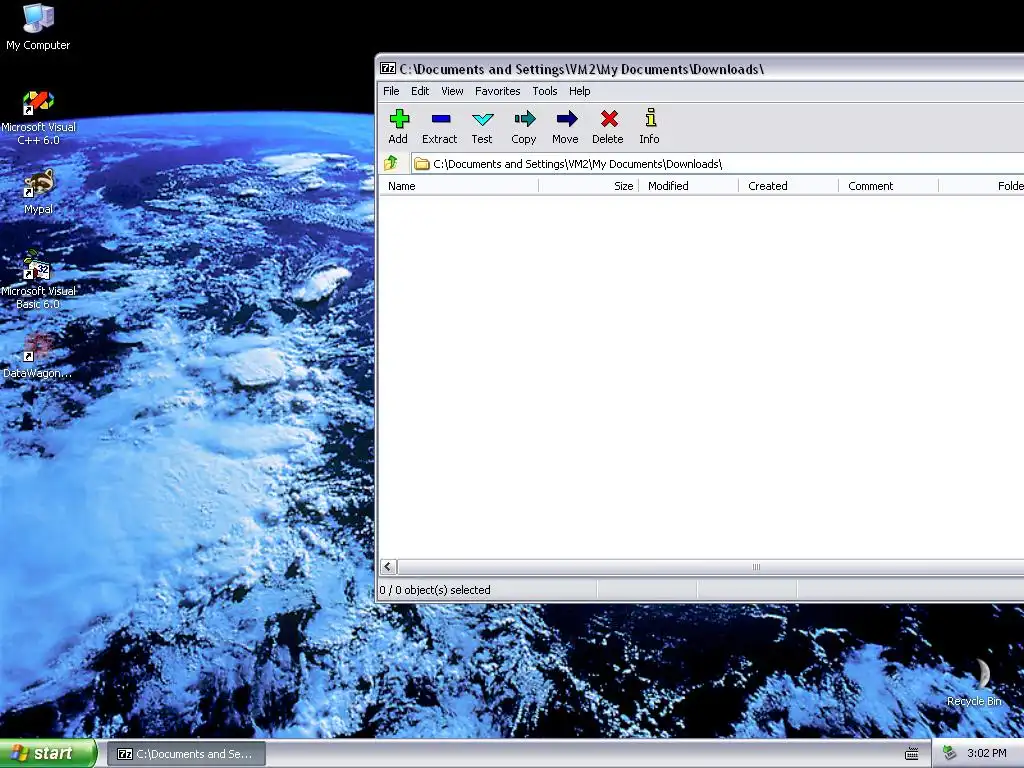Open the Windows Start menu
The width and height of the screenshot is (1024, 768).
click(x=48, y=754)
